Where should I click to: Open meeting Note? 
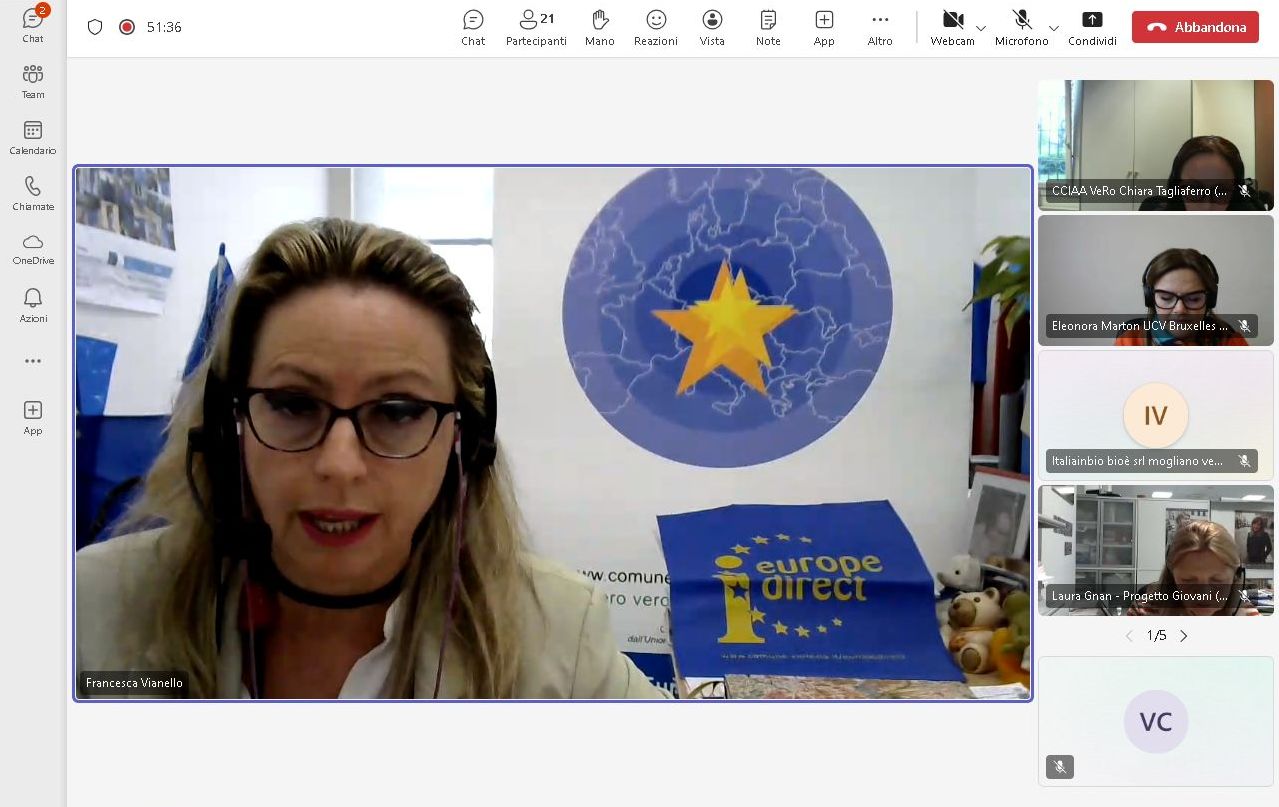768,28
